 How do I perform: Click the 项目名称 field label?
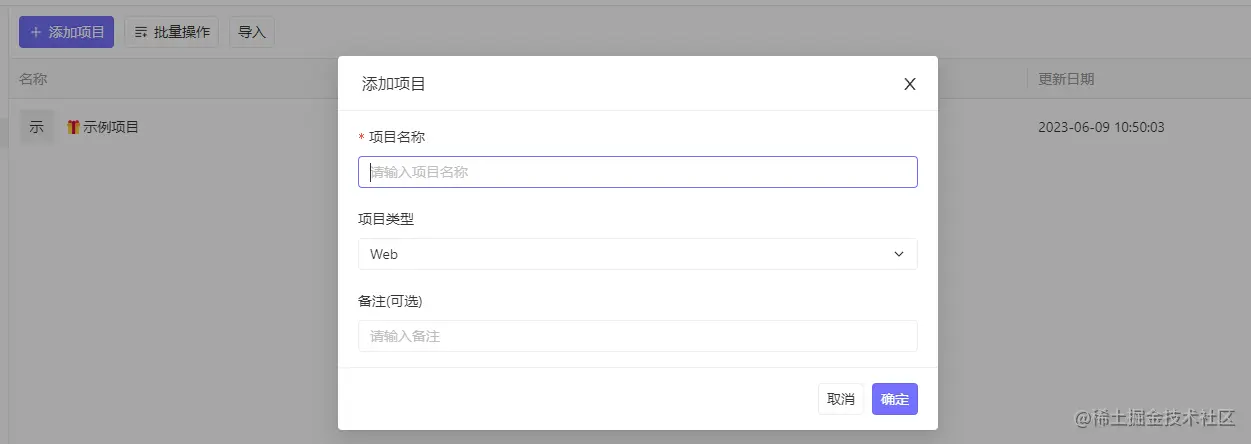pyautogui.click(x=398, y=137)
